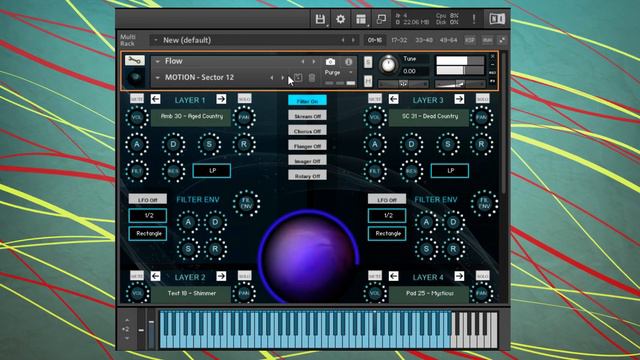Click Layer 3 next sound arrow
The image size is (640, 360).
pyautogui.click(x=459, y=99)
